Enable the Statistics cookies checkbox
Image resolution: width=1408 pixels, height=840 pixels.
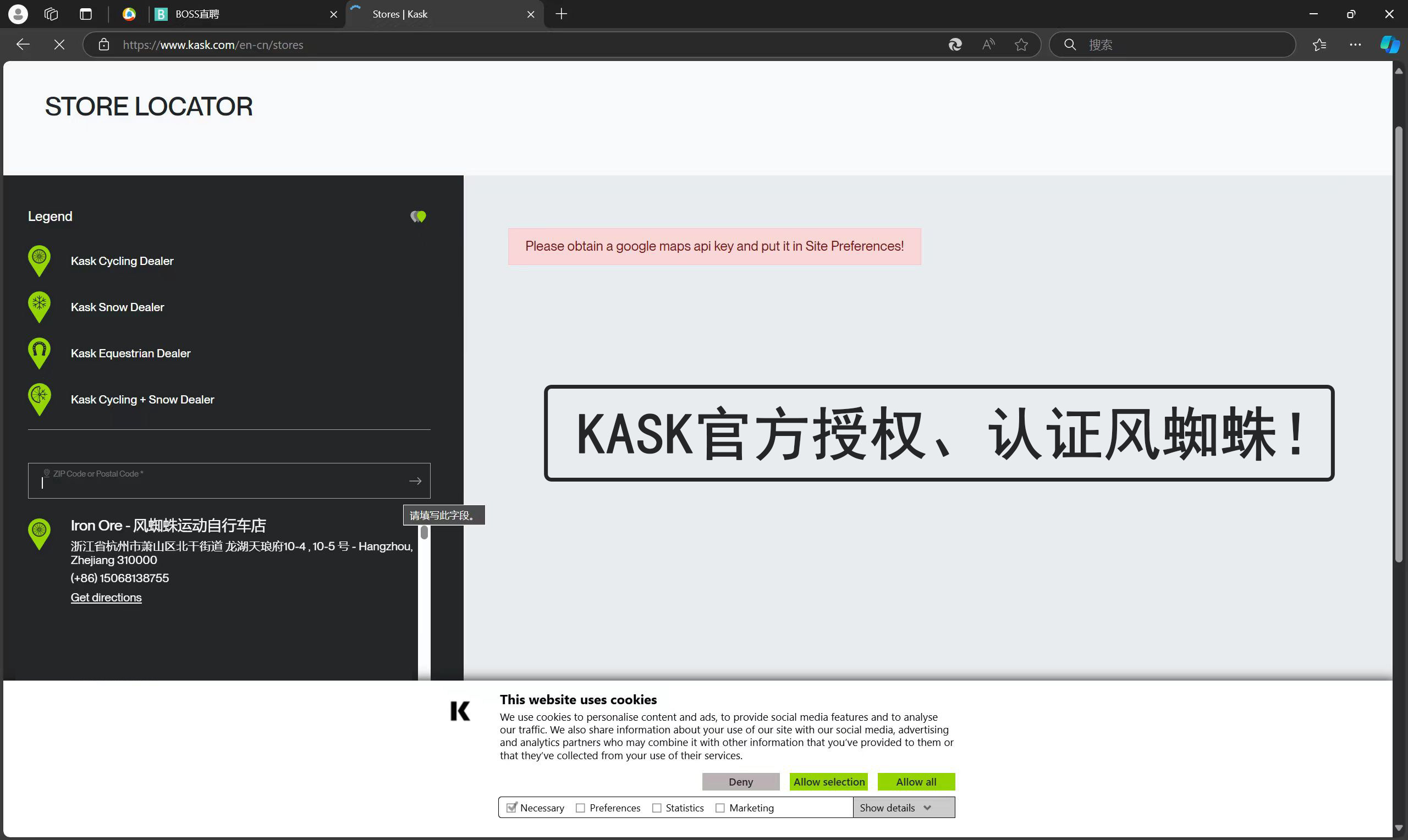tap(657, 808)
